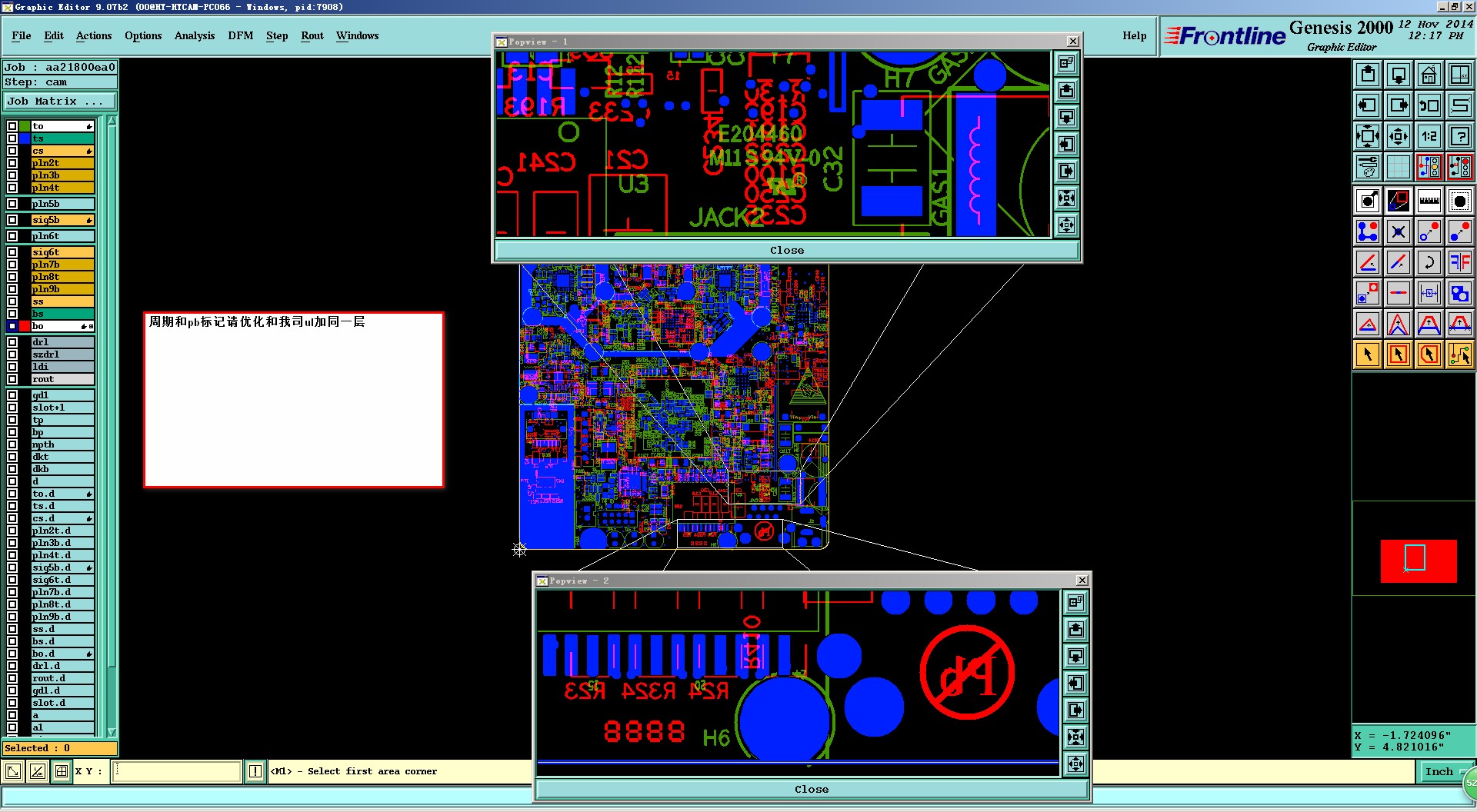Click the pan down icon in the main toolbar
This screenshot has width=1477, height=812.
[x=1399, y=75]
